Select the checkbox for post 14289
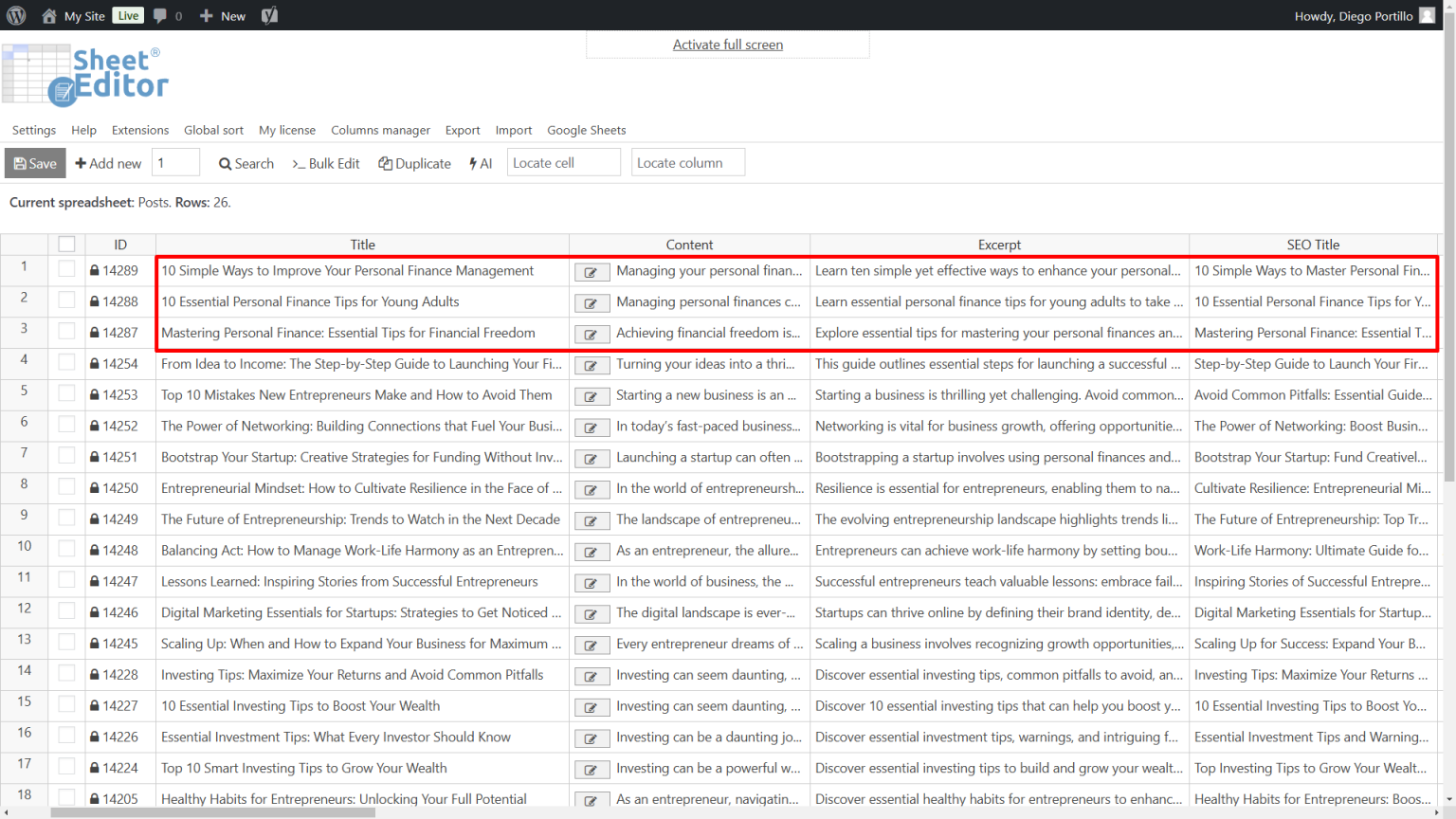 [x=65, y=271]
